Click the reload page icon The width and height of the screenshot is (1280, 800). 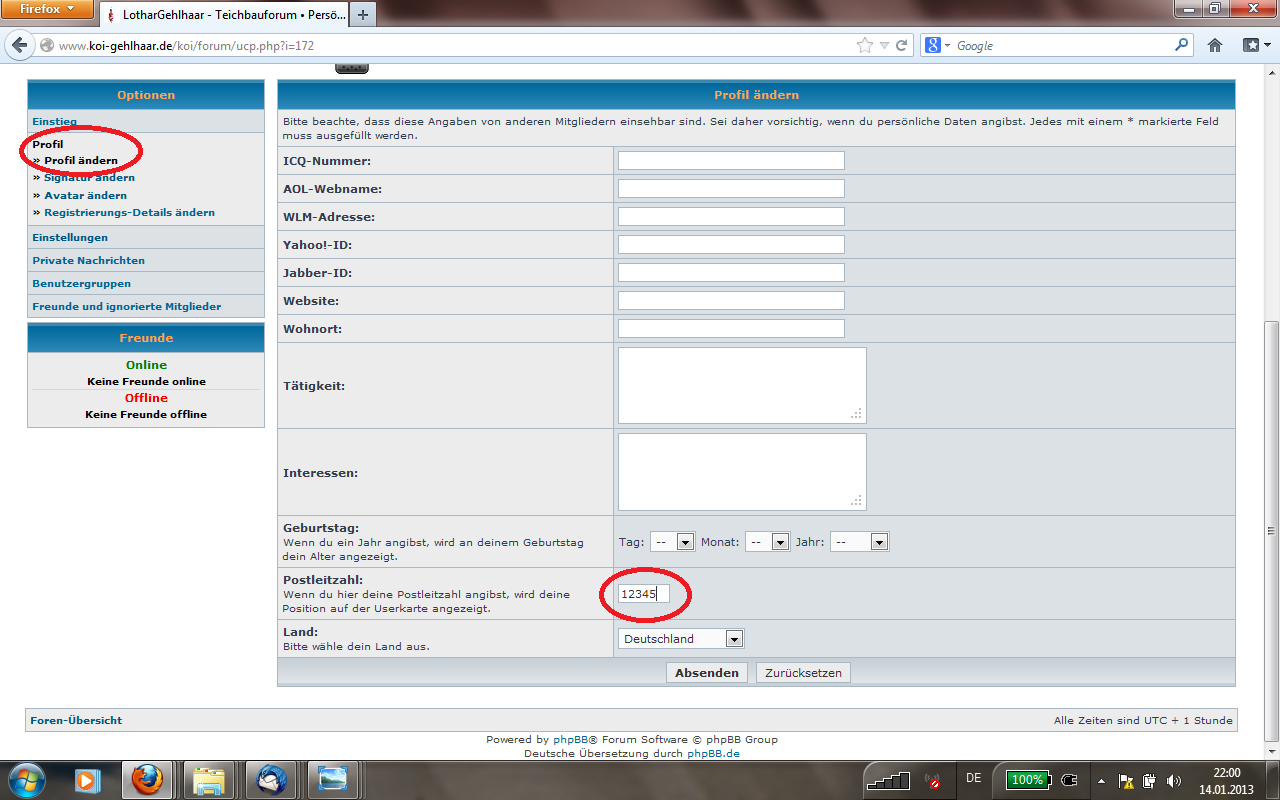902,46
